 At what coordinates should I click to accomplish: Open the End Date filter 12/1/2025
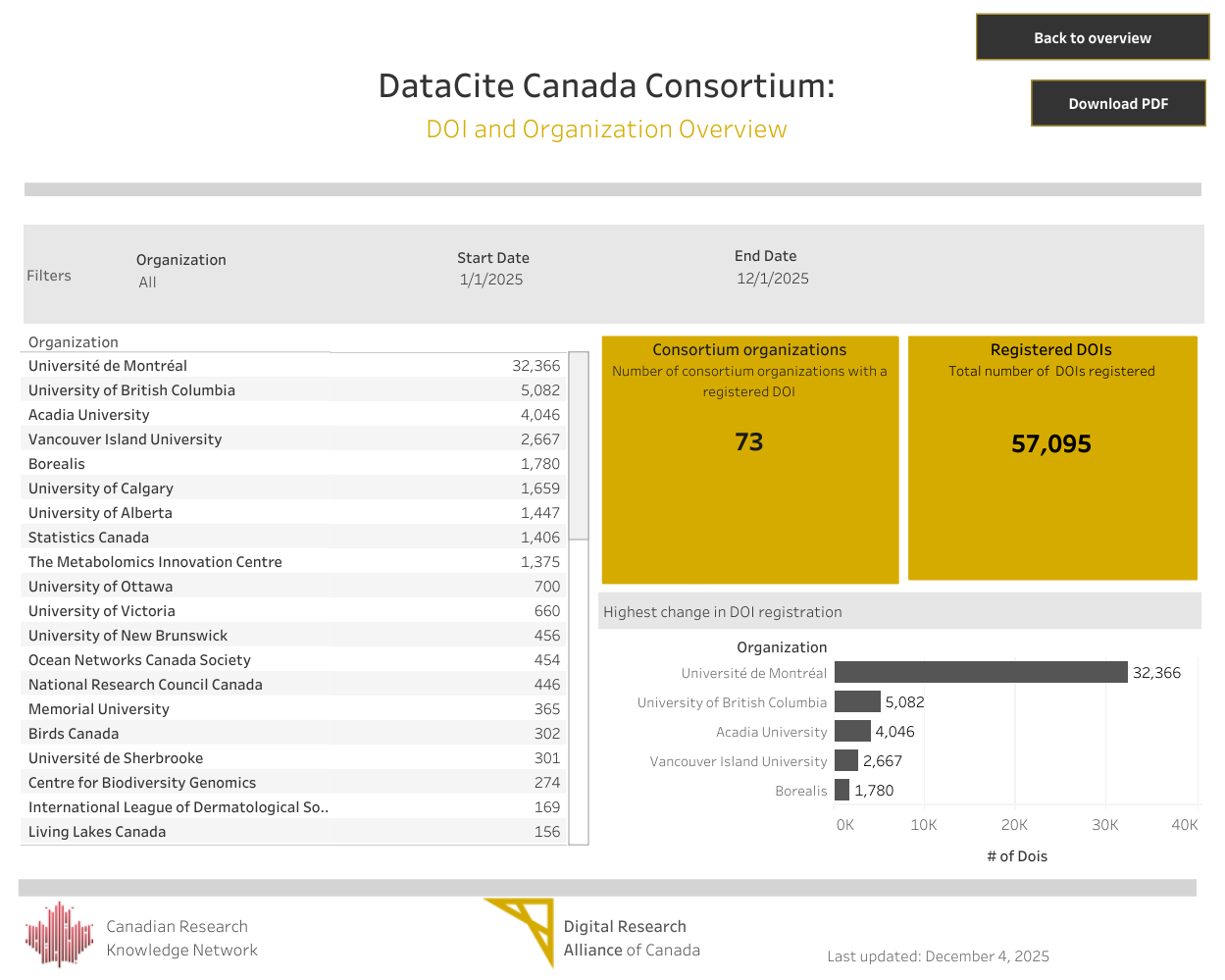point(773,279)
